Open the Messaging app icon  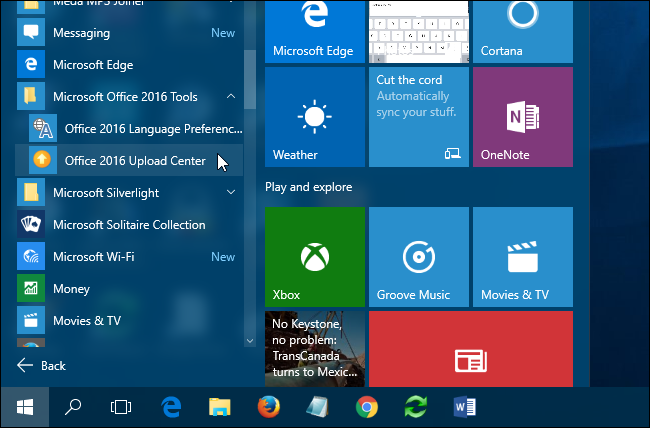(31, 32)
